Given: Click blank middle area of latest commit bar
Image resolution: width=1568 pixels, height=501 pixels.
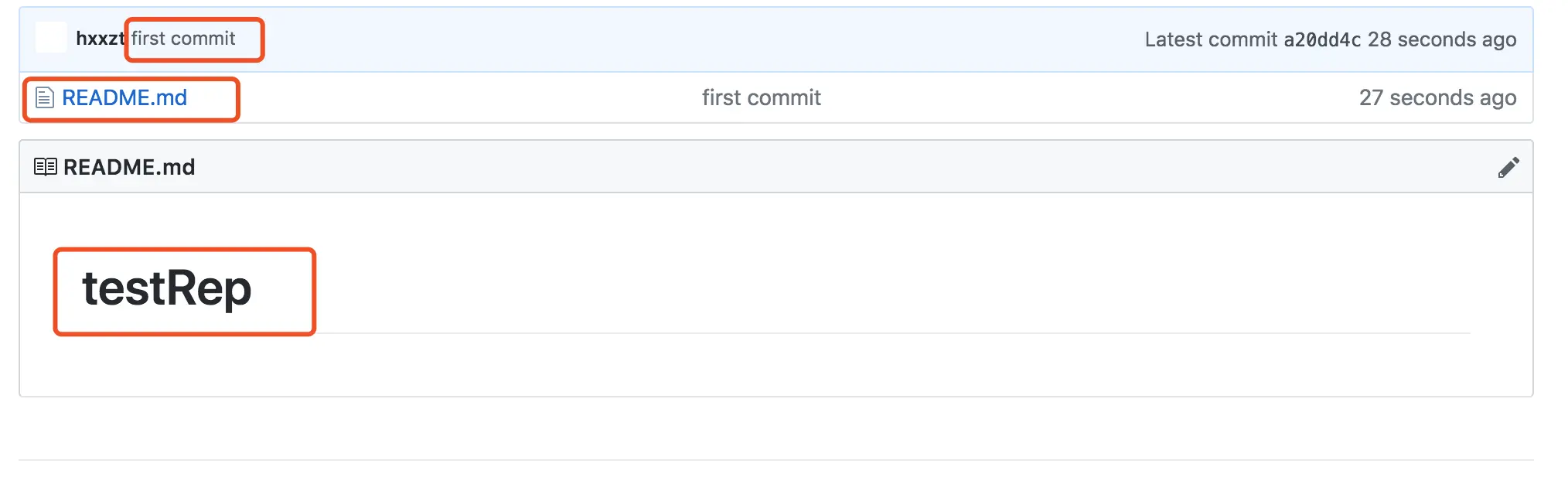Looking at the screenshot, I should [696, 39].
